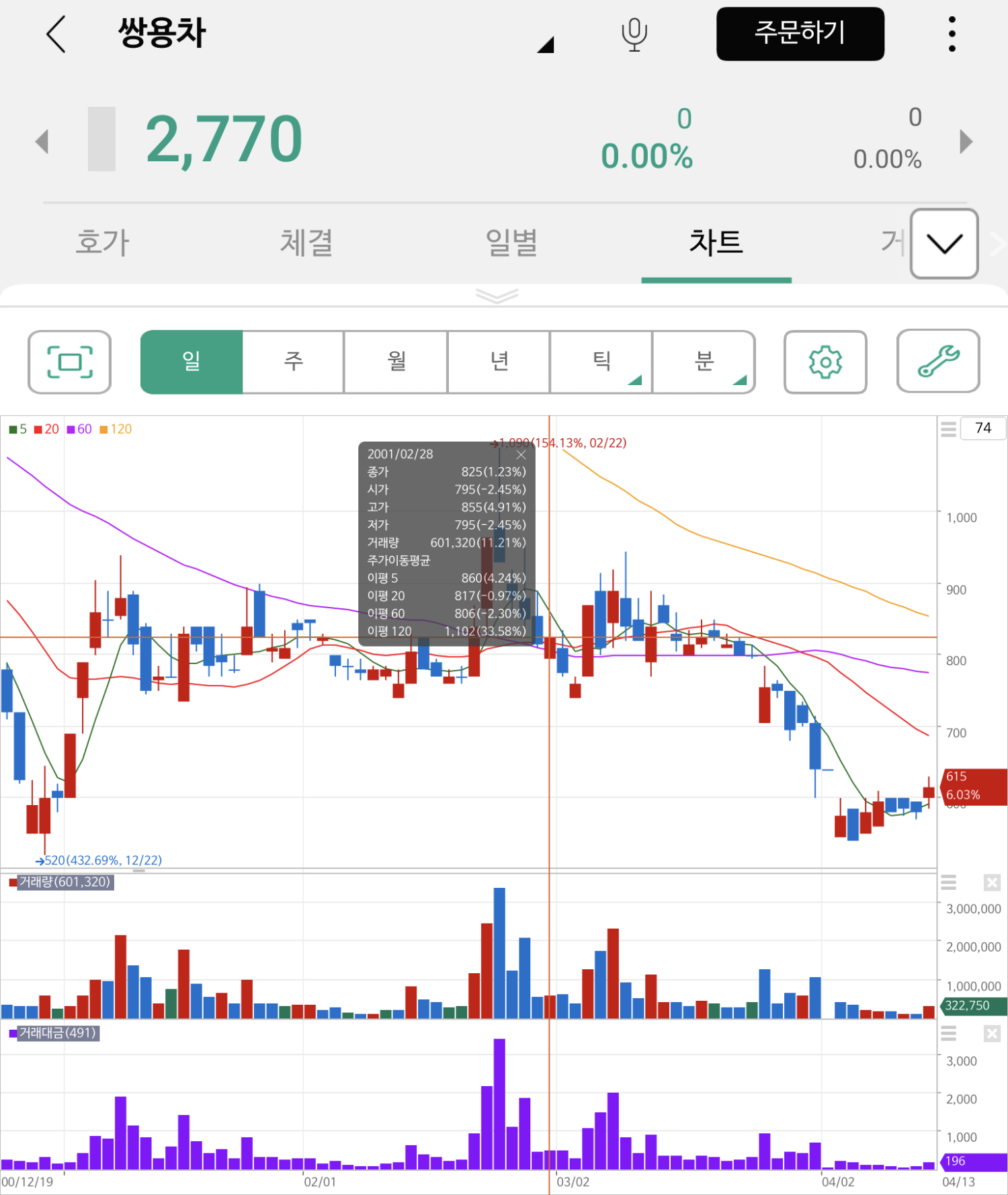Close the 2001/02/28 price info popup

coord(521,454)
